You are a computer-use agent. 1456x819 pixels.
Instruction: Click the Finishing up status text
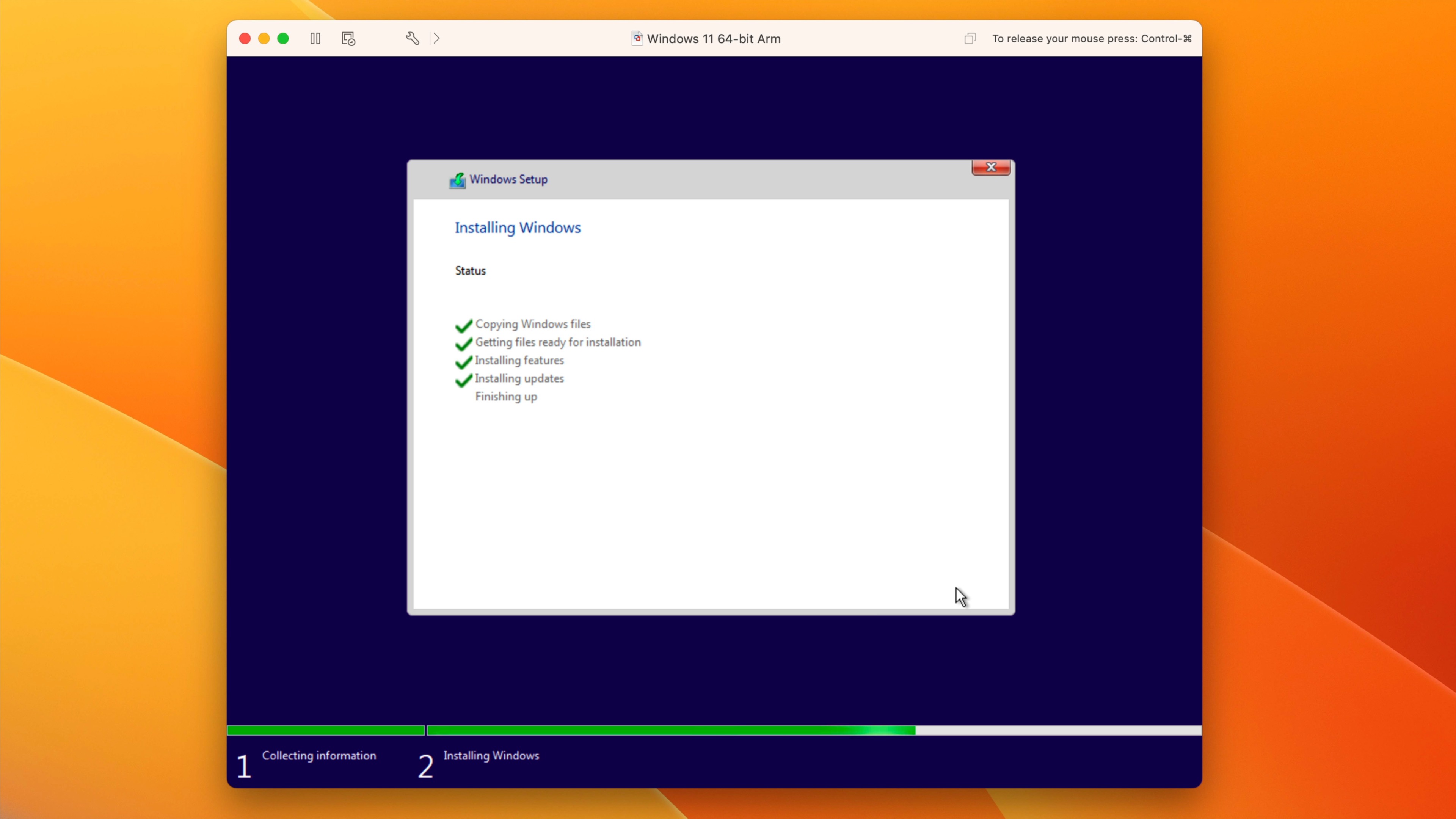(506, 396)
